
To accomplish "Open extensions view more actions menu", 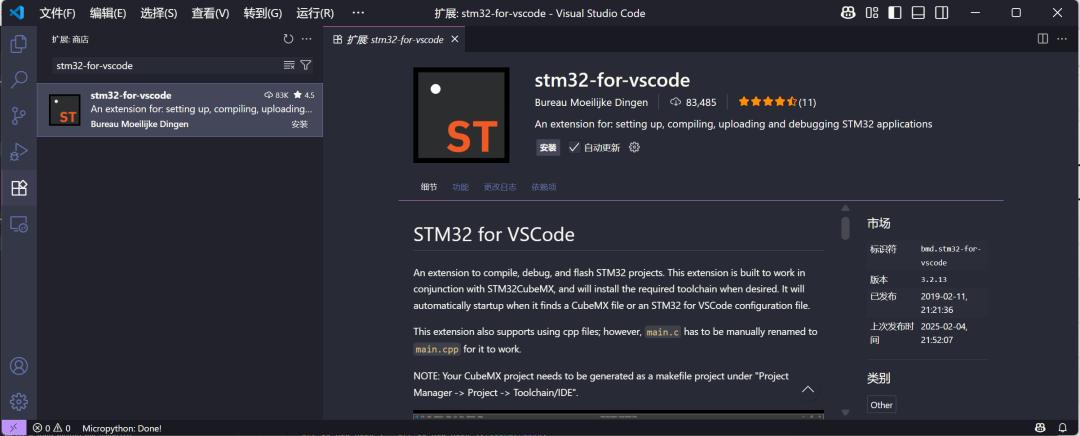I will (x=307, y=39).
